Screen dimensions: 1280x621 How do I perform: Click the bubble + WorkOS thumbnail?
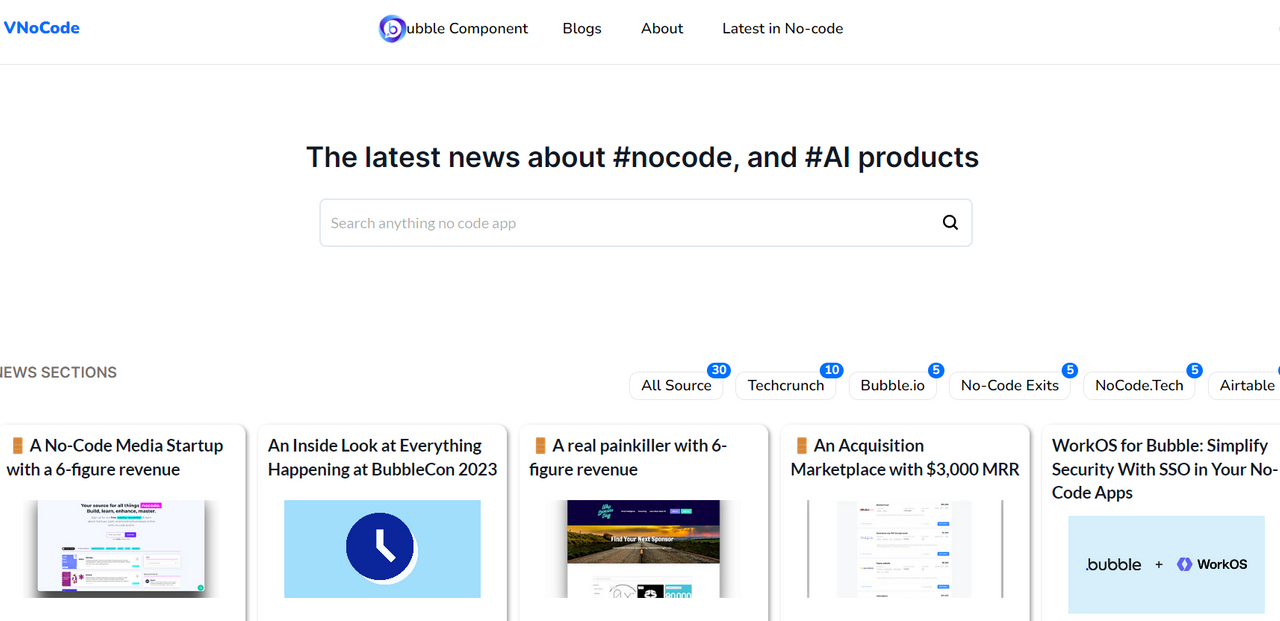(x=1166, y=564)
